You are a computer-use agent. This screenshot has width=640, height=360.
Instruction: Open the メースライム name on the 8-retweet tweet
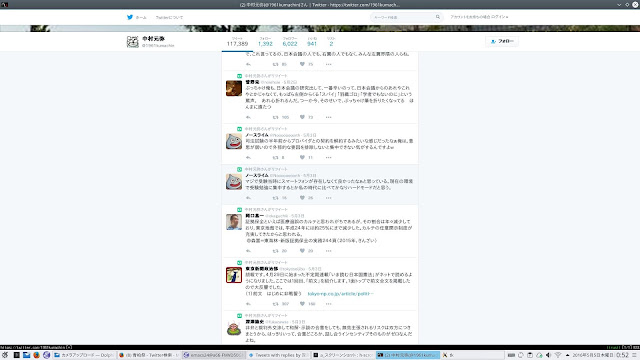pyautogui.click(x=257, y=135)
